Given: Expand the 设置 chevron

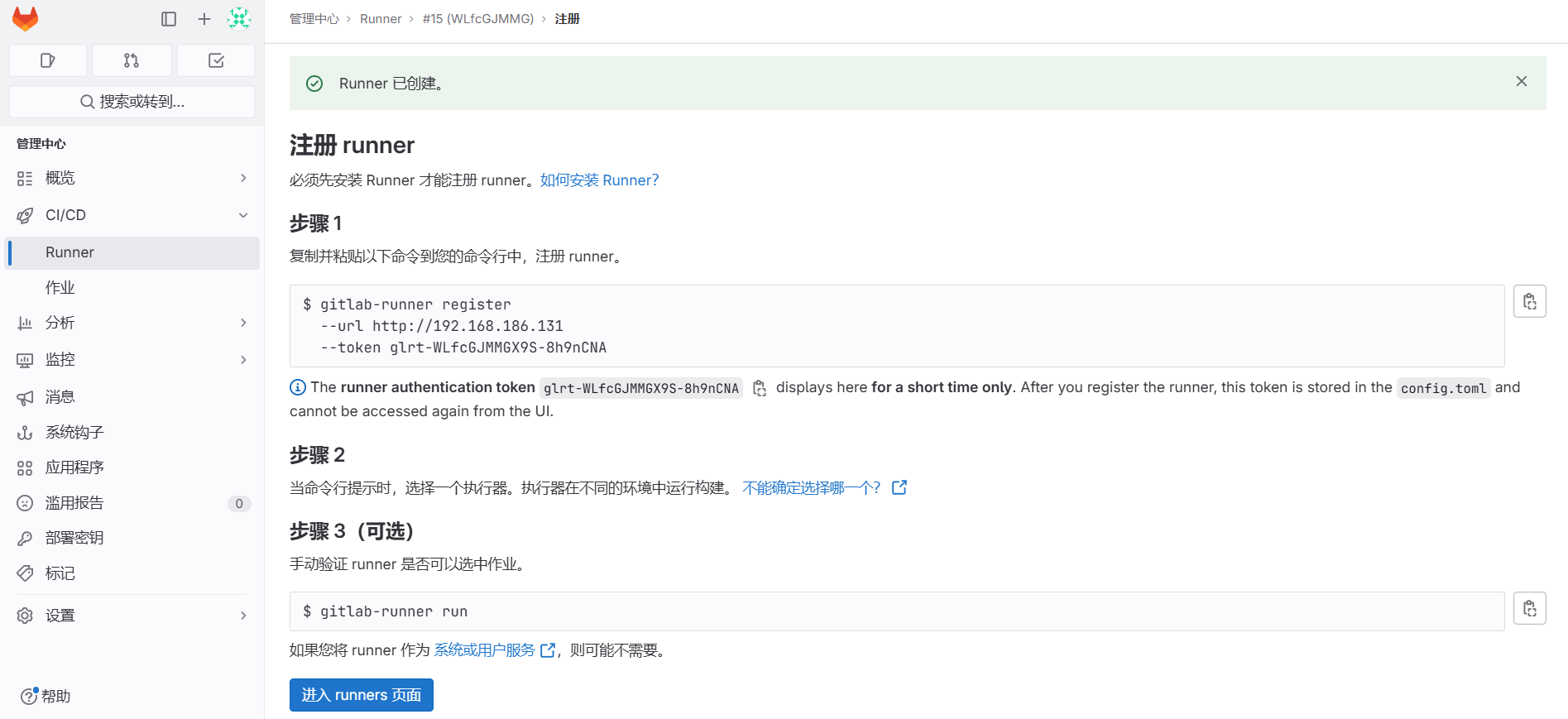Looking at the screenshot, I should [243, 616].
